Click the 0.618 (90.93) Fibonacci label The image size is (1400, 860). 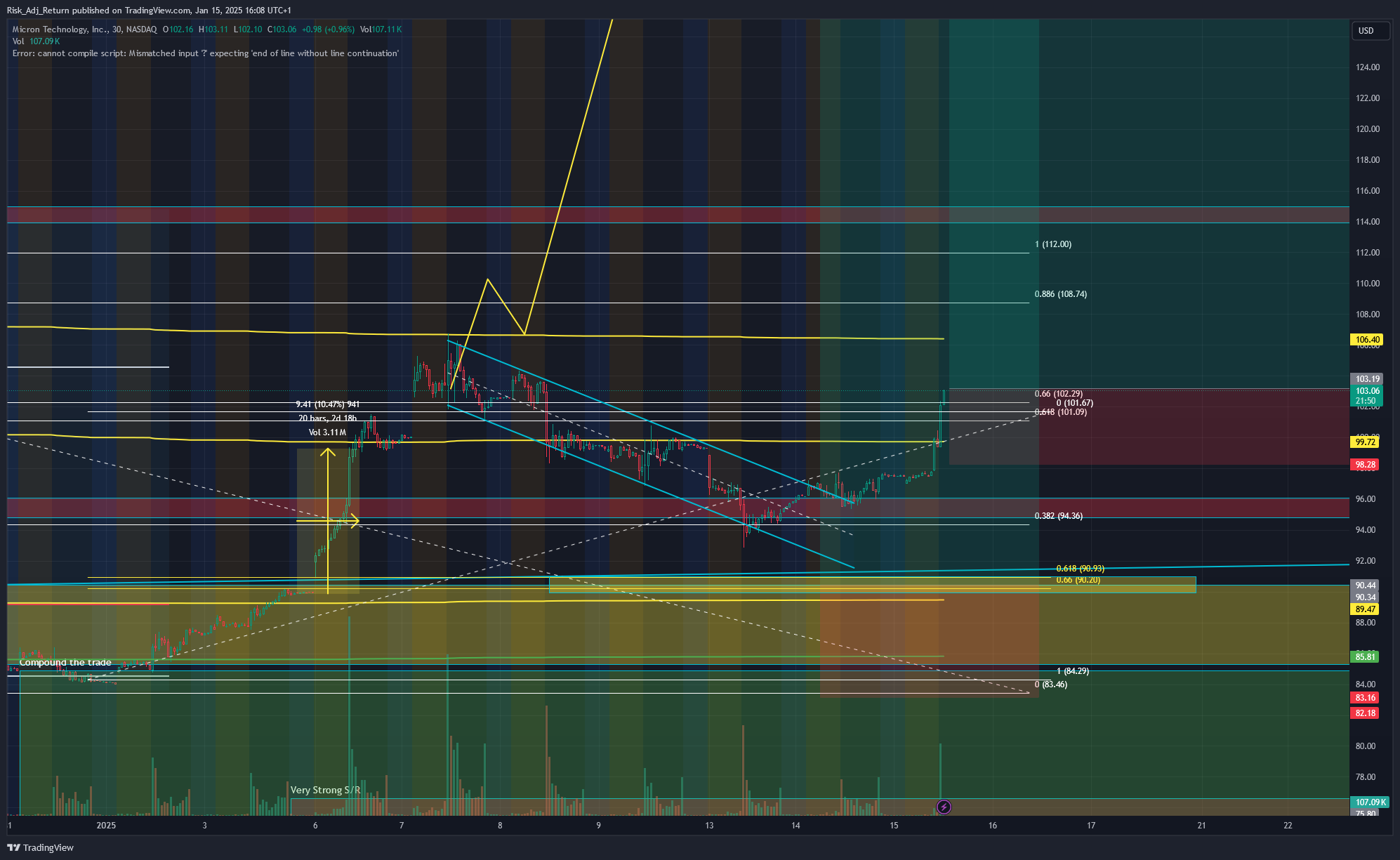point(1081,569)
